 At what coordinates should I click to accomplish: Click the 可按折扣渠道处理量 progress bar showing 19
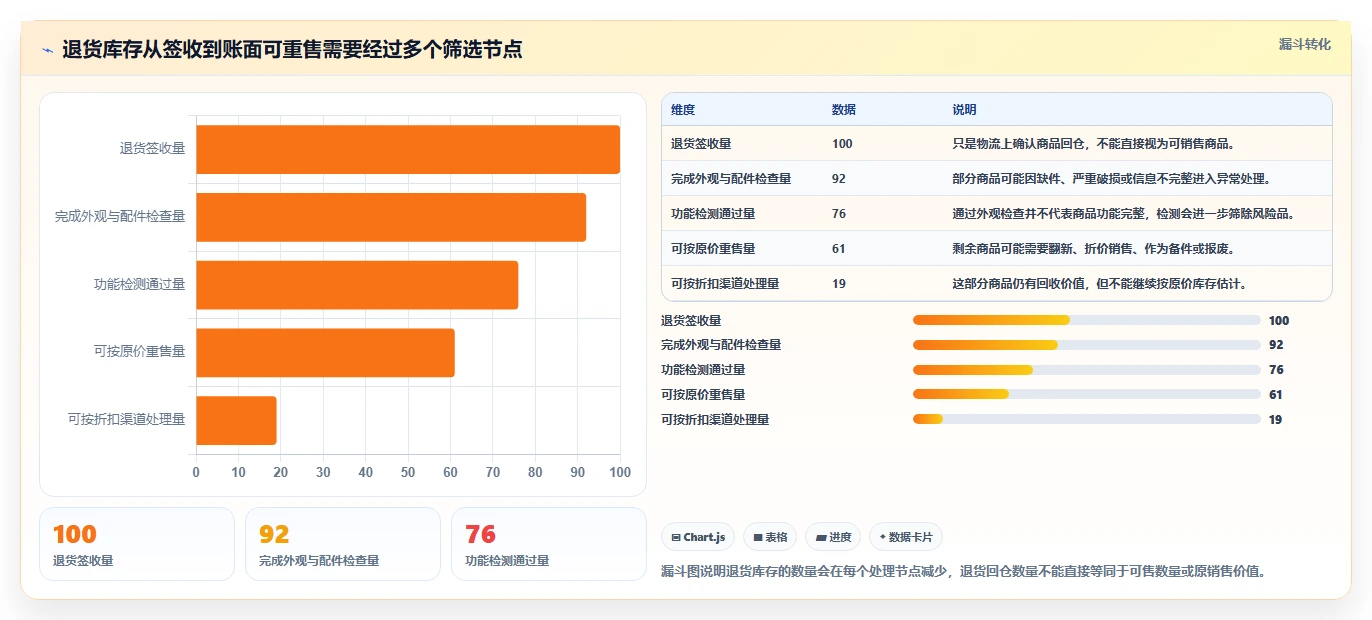[x=1086, y=420]
